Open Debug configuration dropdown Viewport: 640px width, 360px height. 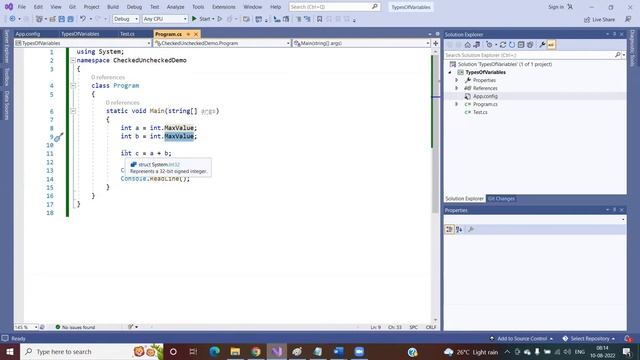point(126,19)
